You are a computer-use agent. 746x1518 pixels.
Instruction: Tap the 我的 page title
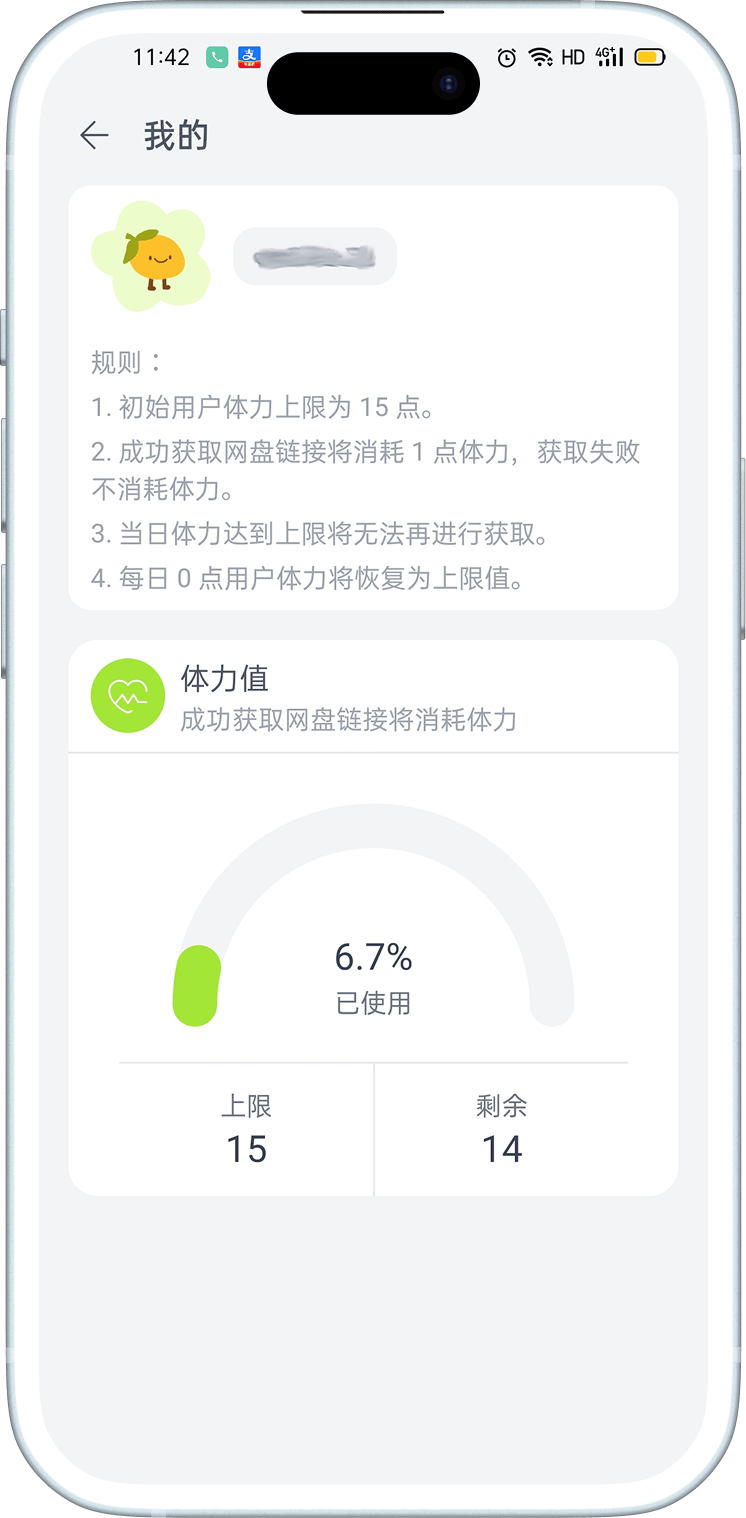[176, 136]
